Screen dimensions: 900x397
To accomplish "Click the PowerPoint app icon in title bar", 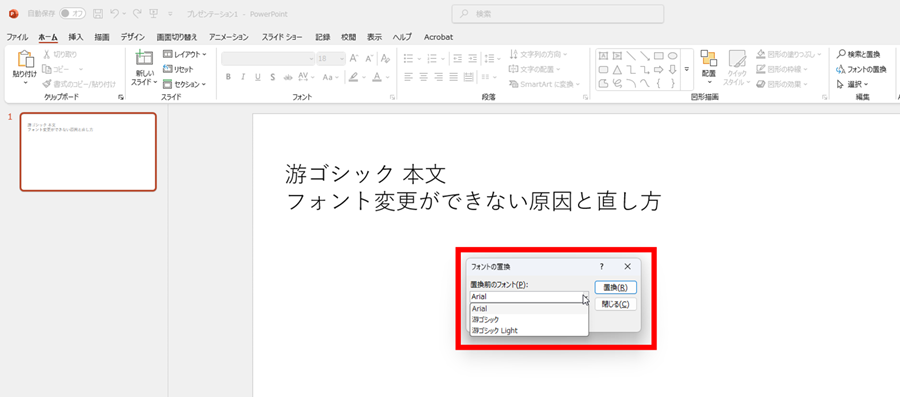I will click(14, 14).
